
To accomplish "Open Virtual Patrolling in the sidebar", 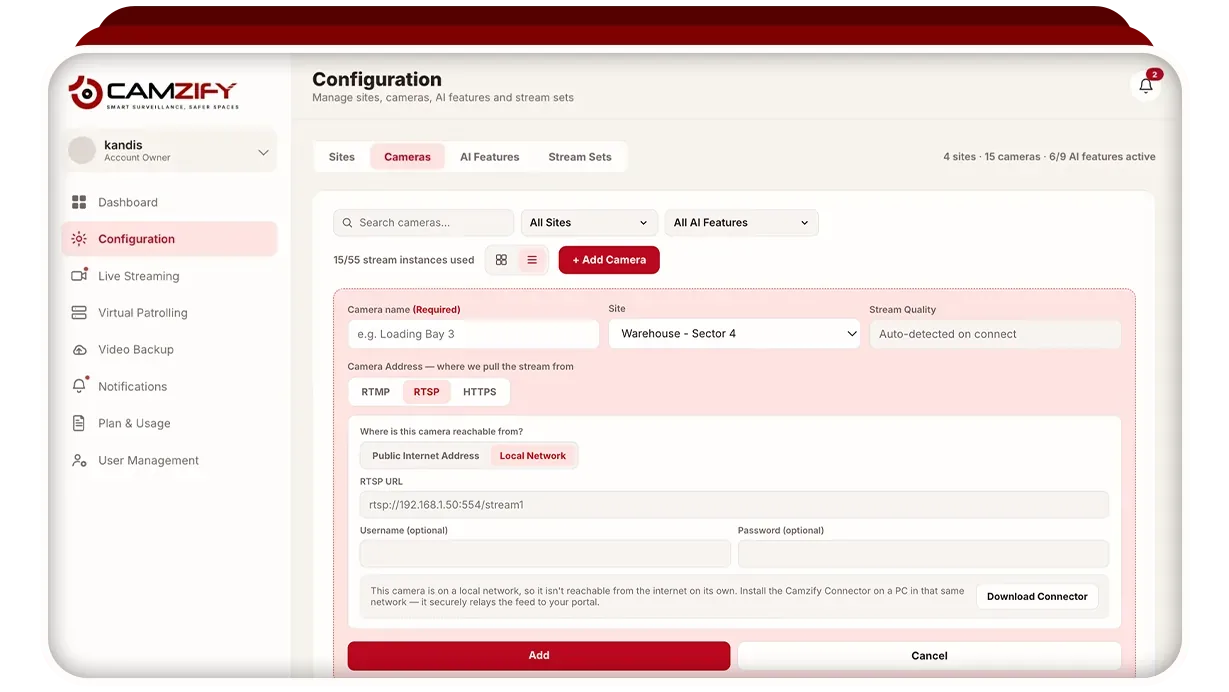I will pyautogui.click(x=169, y=313).
